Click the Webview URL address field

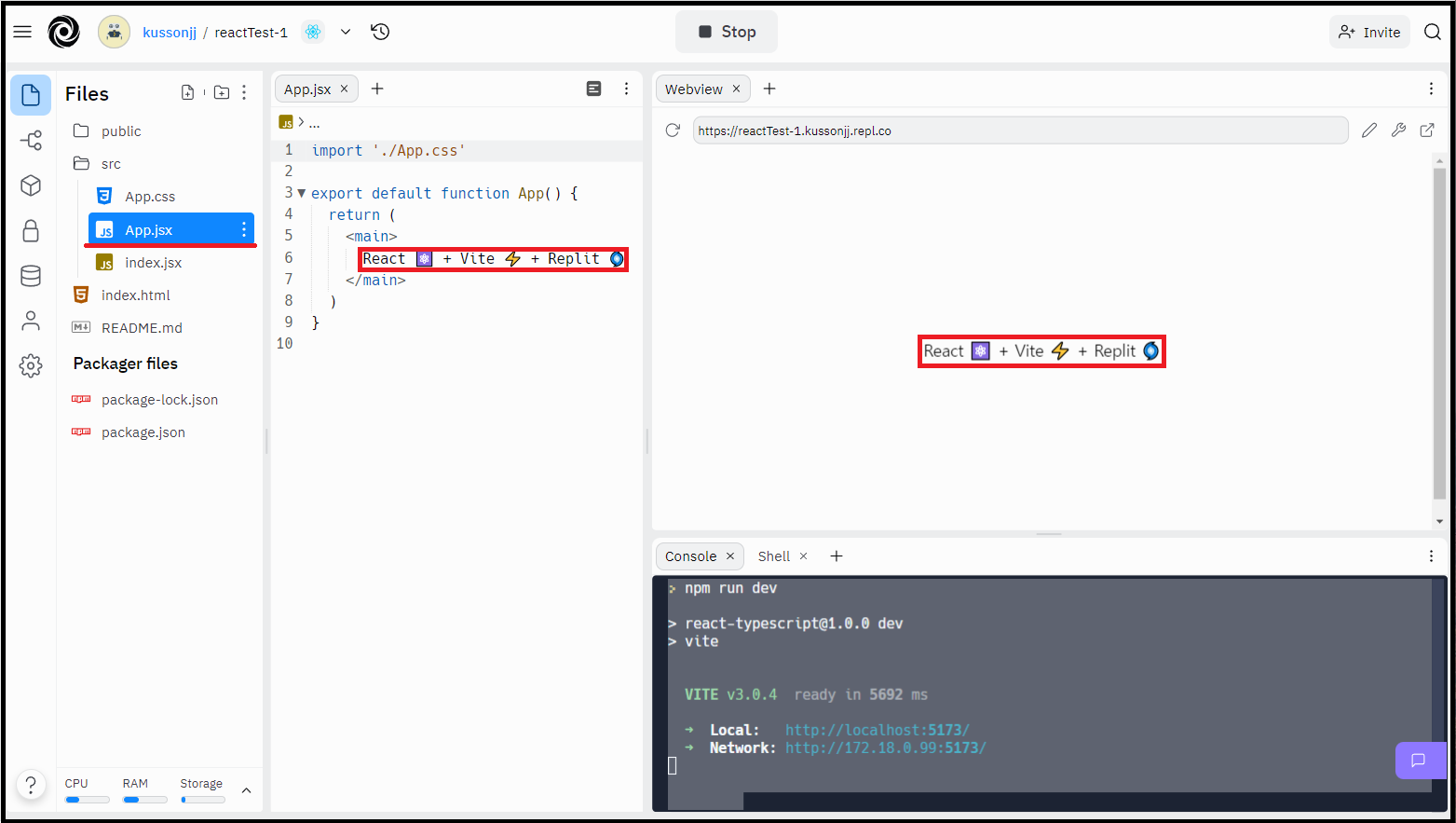click(x=1020, y=130)
